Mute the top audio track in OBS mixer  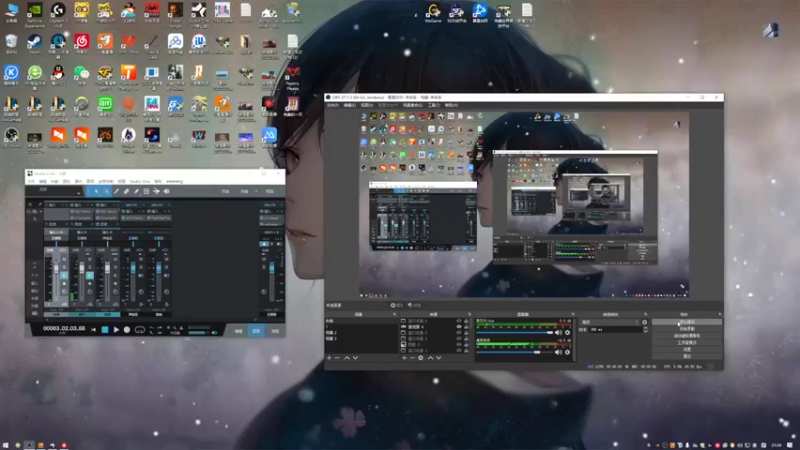pyautogui.click(x=558, y=333)
